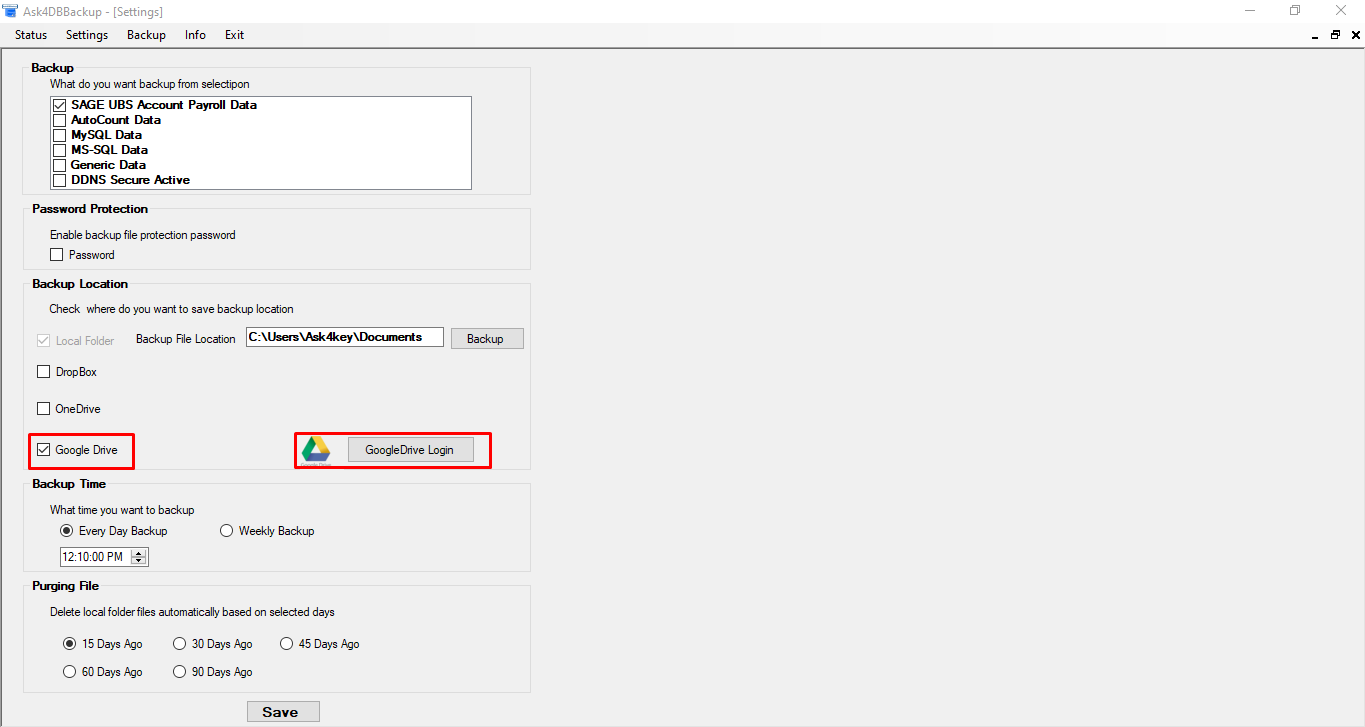Check the OneDrive location option

point(43,409)
